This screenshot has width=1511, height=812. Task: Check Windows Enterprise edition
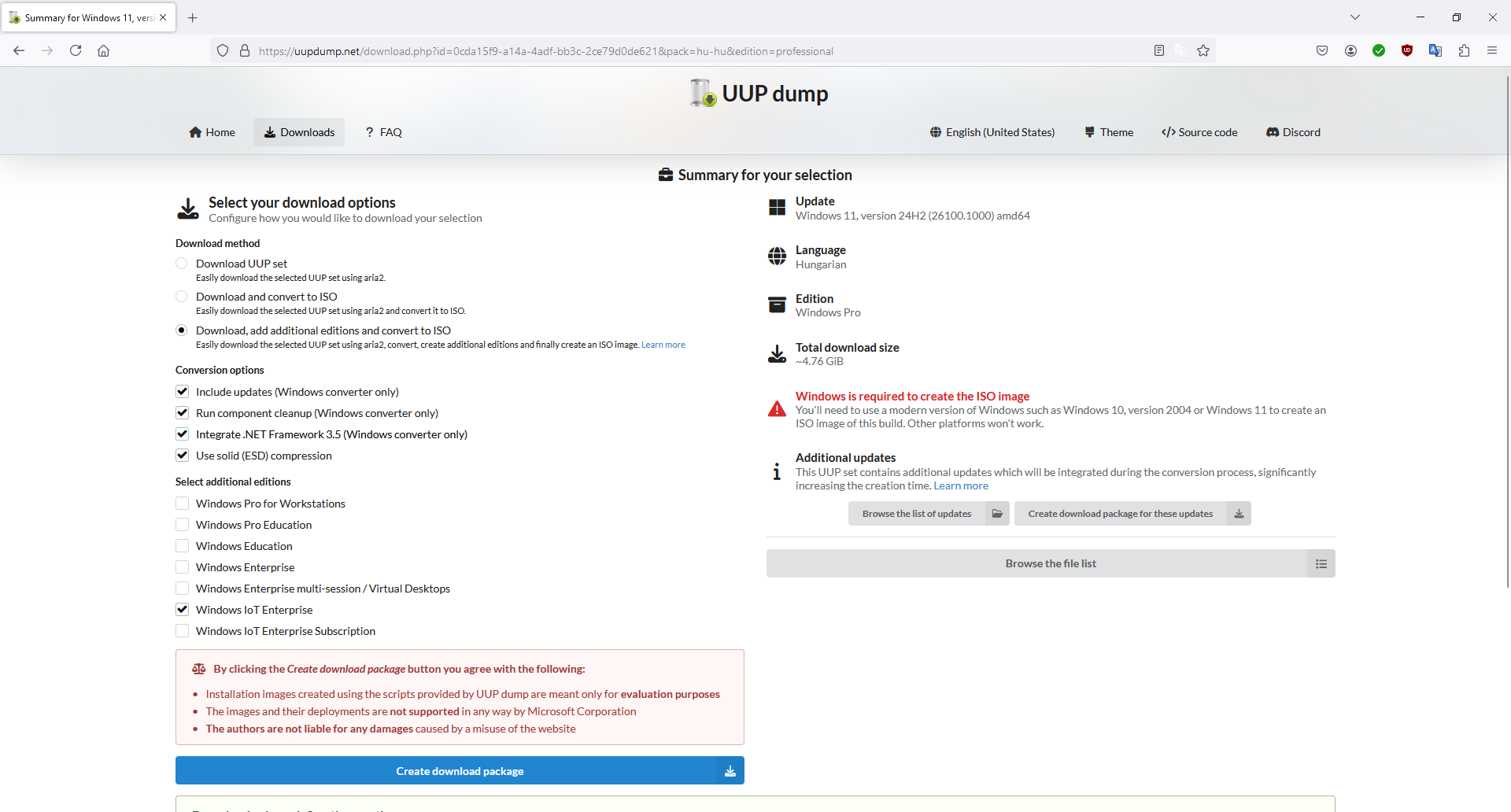pyautogui.click(x=182, y=567)
